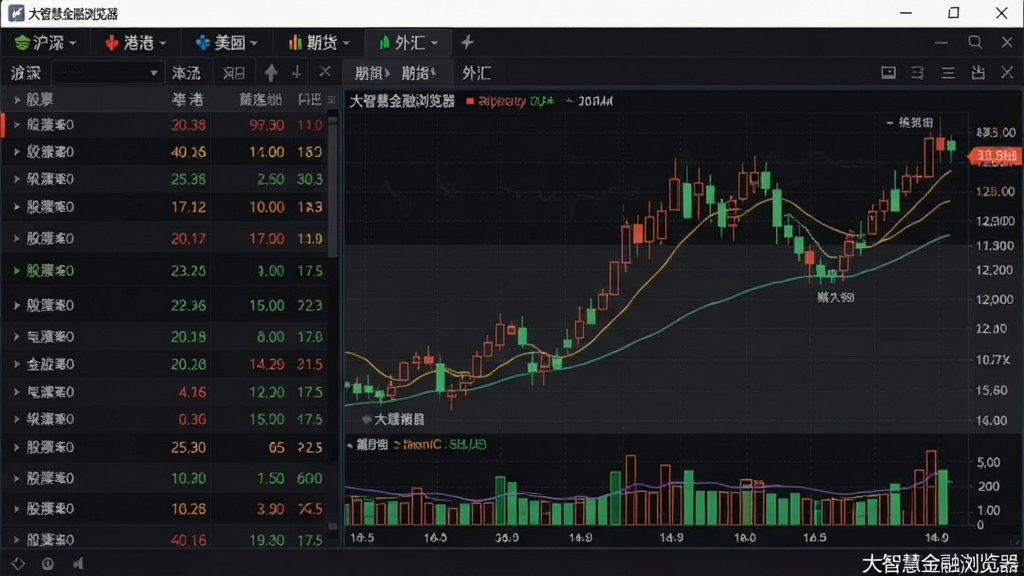Select the cell showing 2.50
Image resolution: width=1024 pixels, height=576 pixels.
coord(270,179)
